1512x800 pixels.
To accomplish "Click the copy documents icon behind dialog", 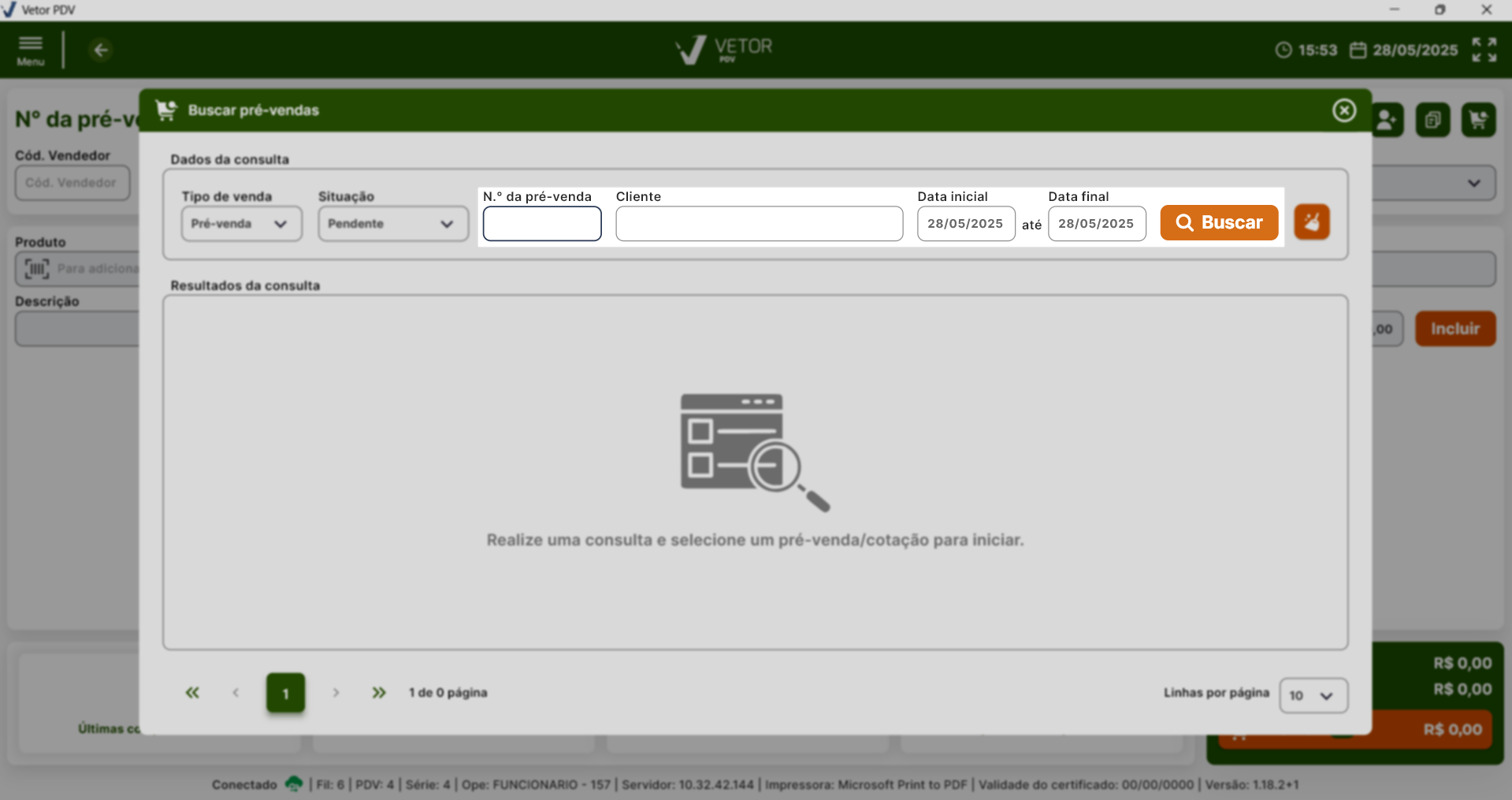I will pyautogui.click(x=1432, y=120).
